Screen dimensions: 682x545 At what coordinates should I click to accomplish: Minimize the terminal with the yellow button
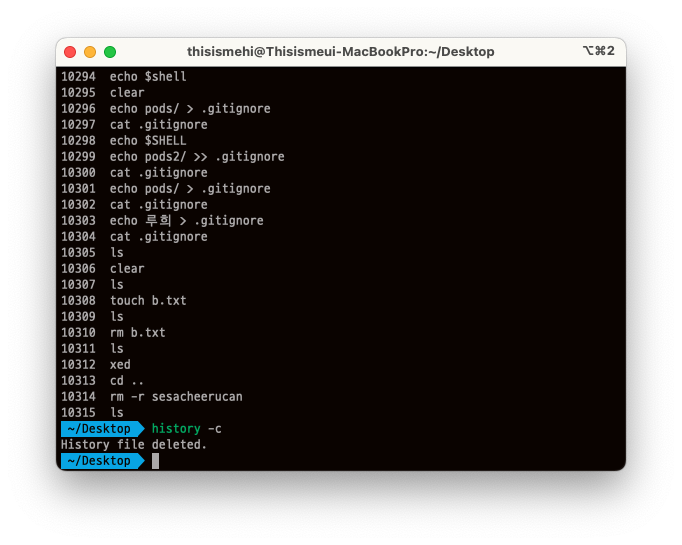pyautogui.click(x=90, y=52)
